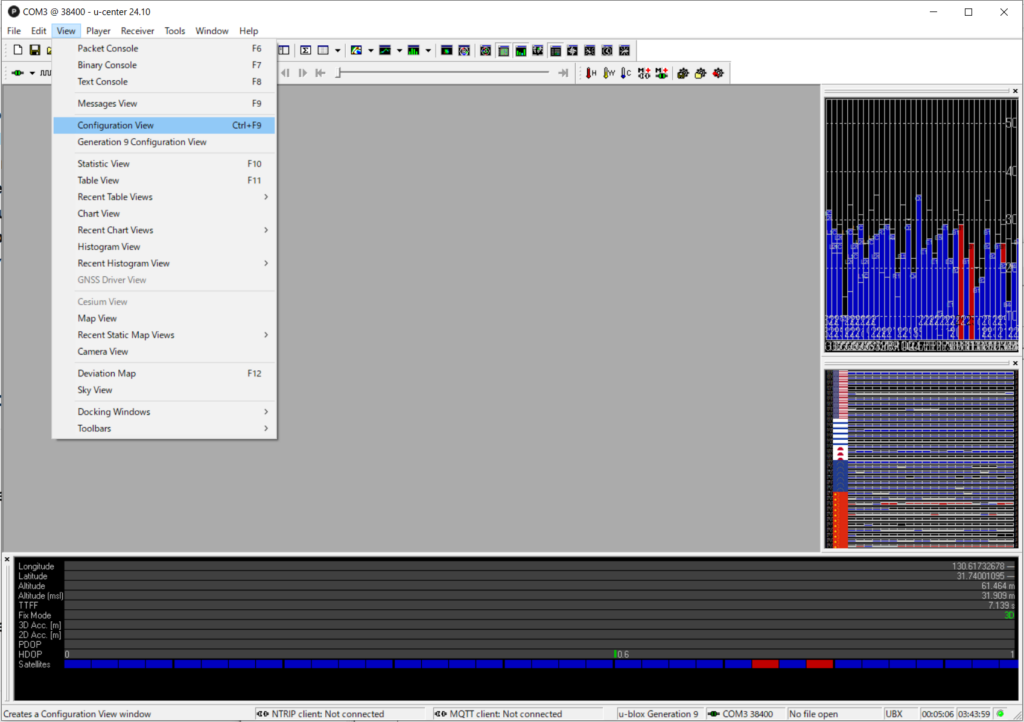Screen dimensions: 1024x722
Task: Open dropdown arrow next to Histogram View icon
Action: [x=428, y=50]
